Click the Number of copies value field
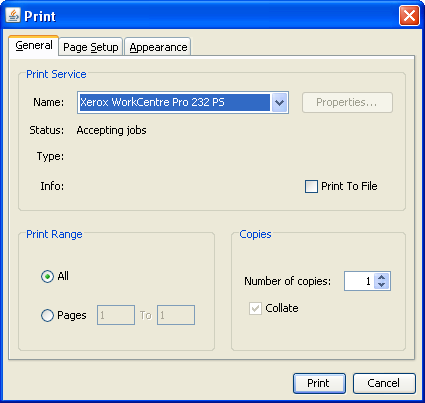Image resolution: width=425 pixels, height=403 pixels. tap(359, 281)
